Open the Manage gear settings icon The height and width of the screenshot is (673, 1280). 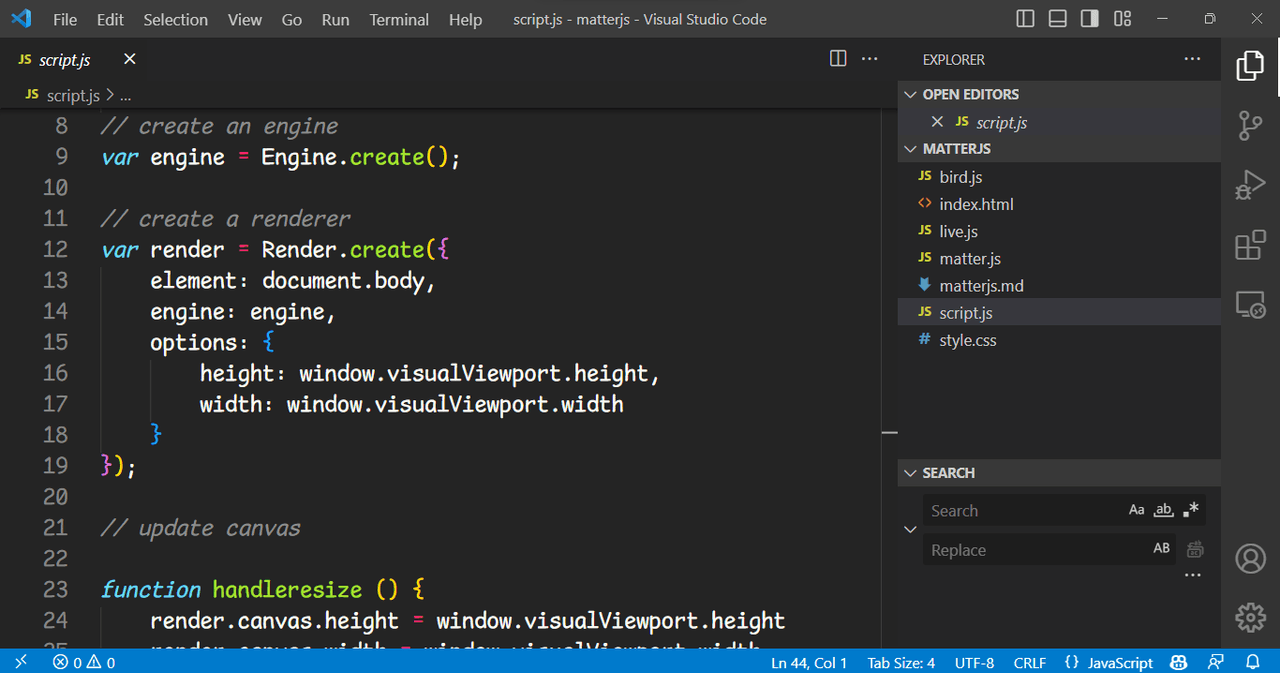point(1250,617)
